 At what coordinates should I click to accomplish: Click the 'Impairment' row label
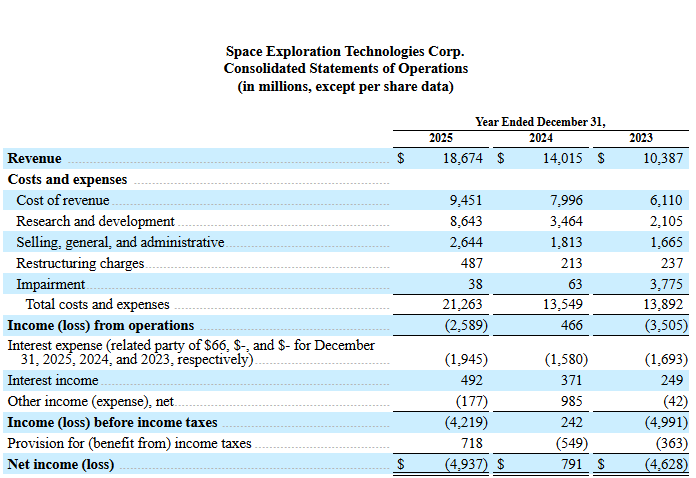50,284
